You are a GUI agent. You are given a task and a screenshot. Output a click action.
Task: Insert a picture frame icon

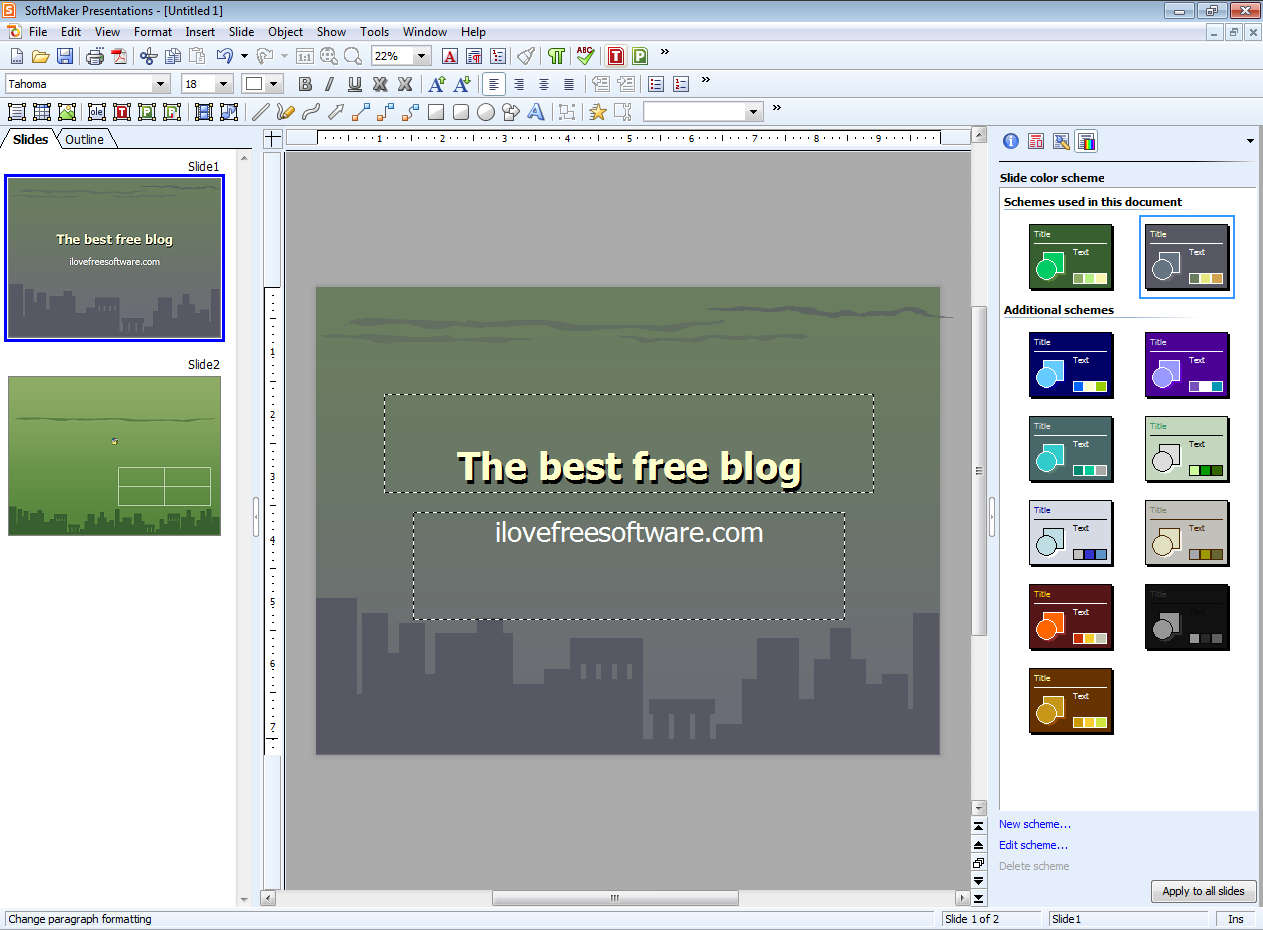coord(67,112)
